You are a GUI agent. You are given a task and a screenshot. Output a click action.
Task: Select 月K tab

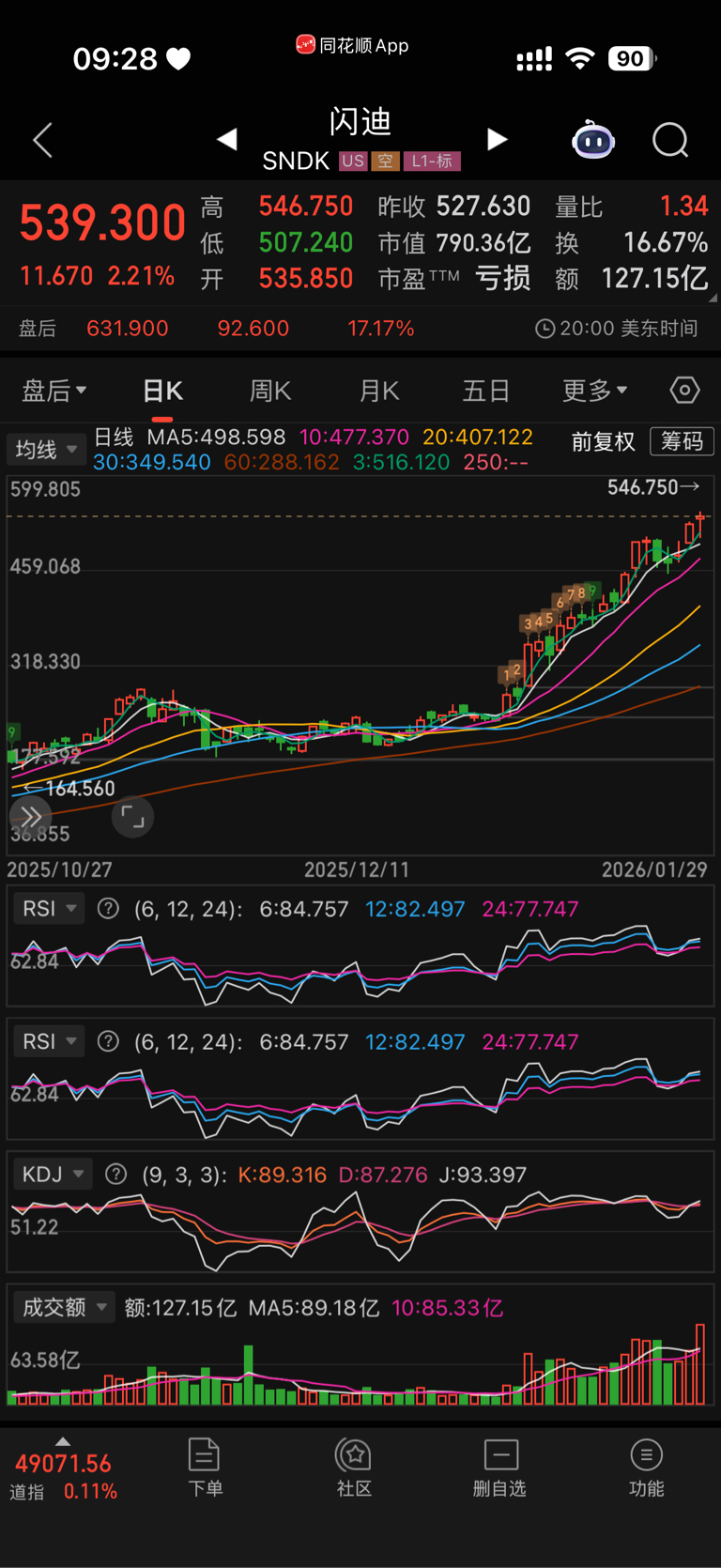[379, 391]
